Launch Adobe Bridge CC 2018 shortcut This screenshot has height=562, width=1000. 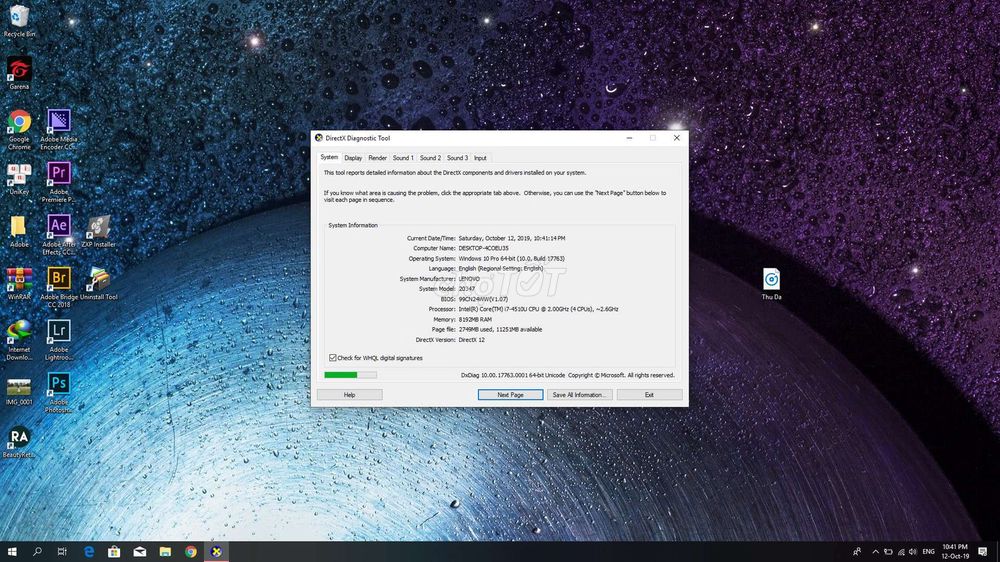[59, 287]
